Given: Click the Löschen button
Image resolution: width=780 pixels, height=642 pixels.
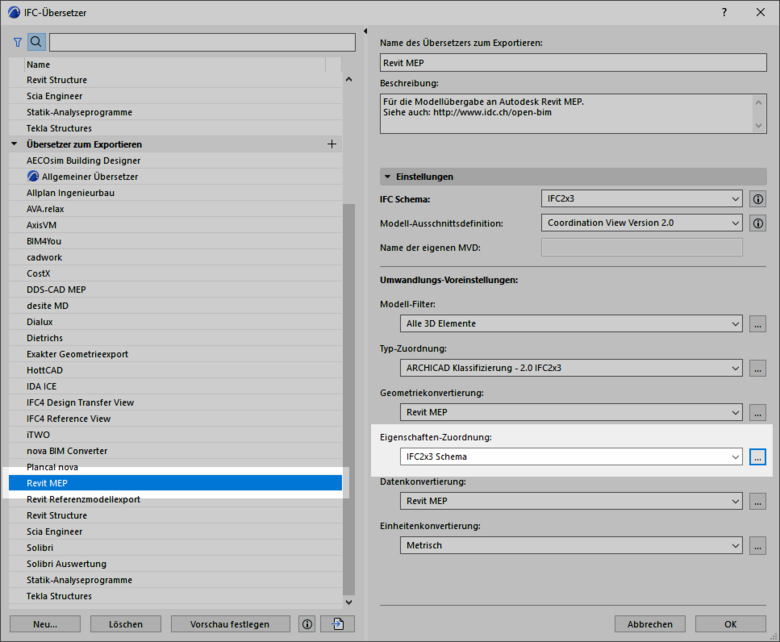Looking at the screenshot, I should 126,624.
